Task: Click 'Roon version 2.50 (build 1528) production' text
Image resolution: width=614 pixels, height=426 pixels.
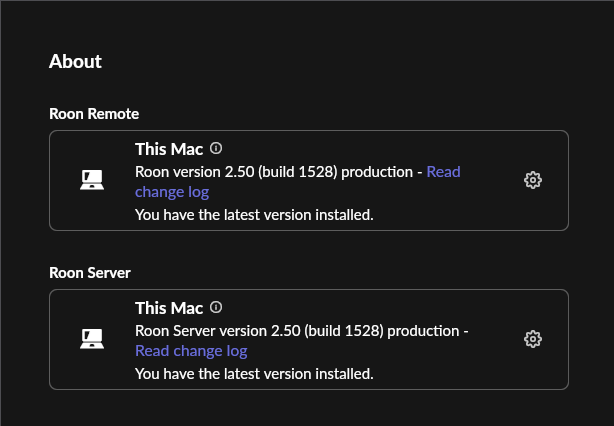Action: [274, 172]
